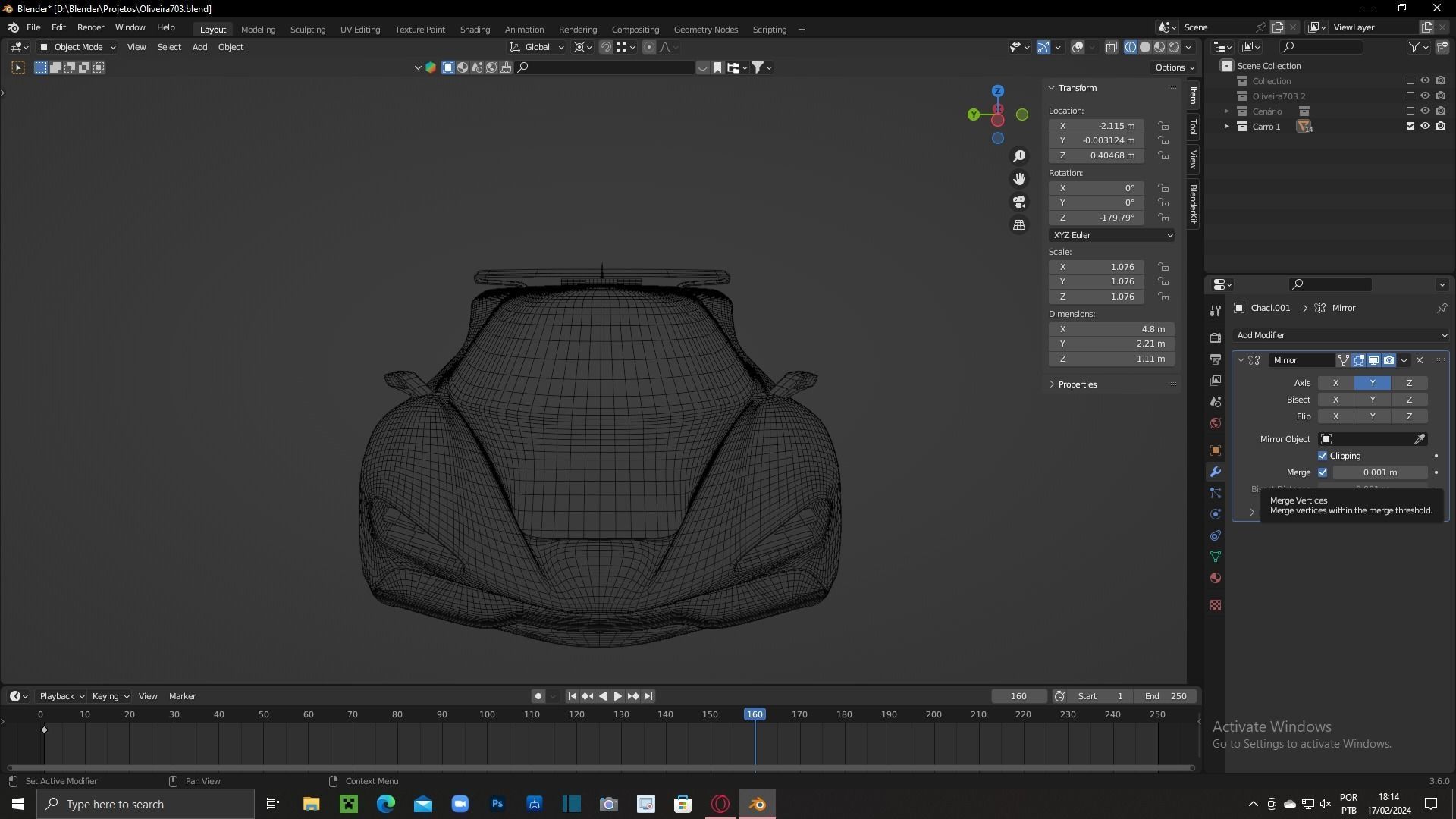Play the animation forward
This screenshot has width=1456, height=819.
617,696
